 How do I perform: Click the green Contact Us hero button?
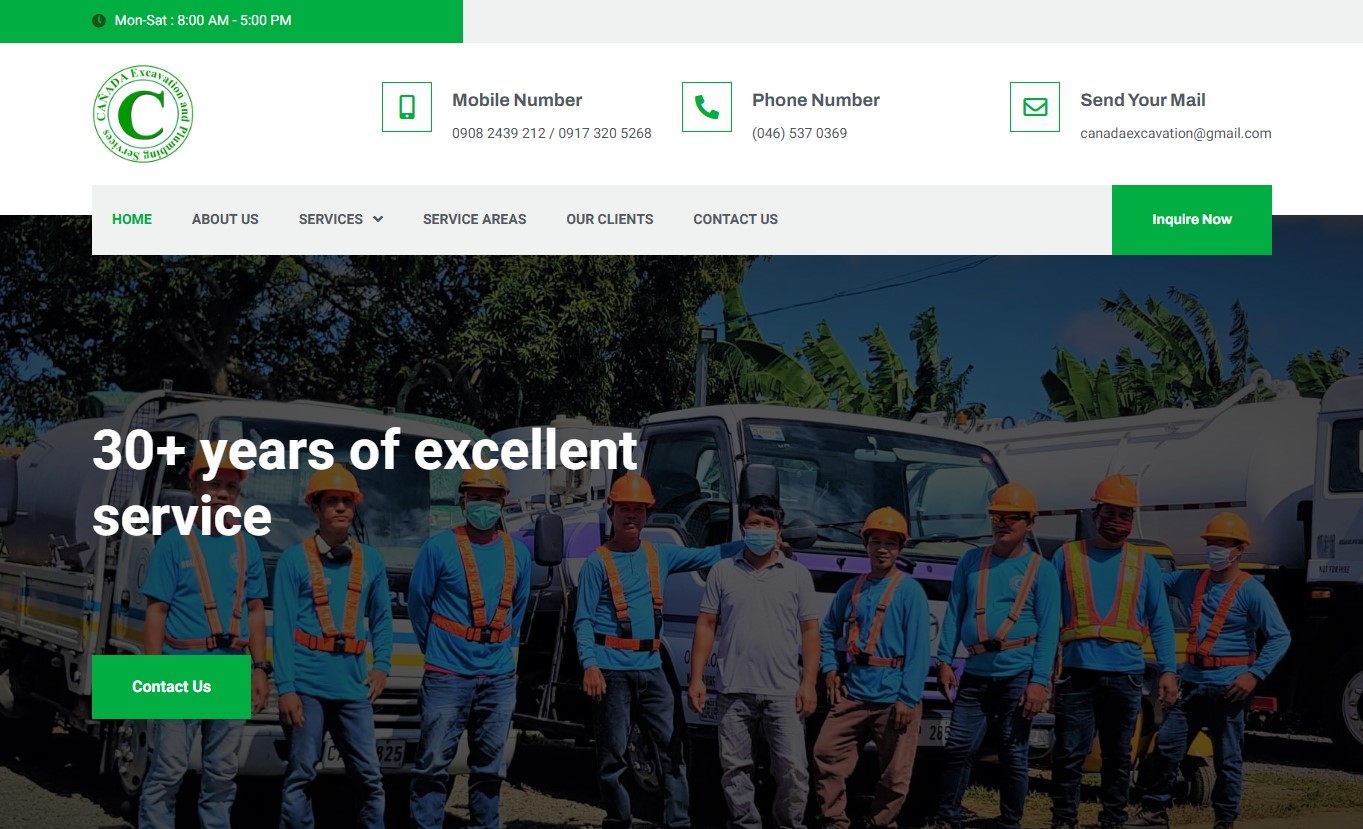click(x=171, y=687)
